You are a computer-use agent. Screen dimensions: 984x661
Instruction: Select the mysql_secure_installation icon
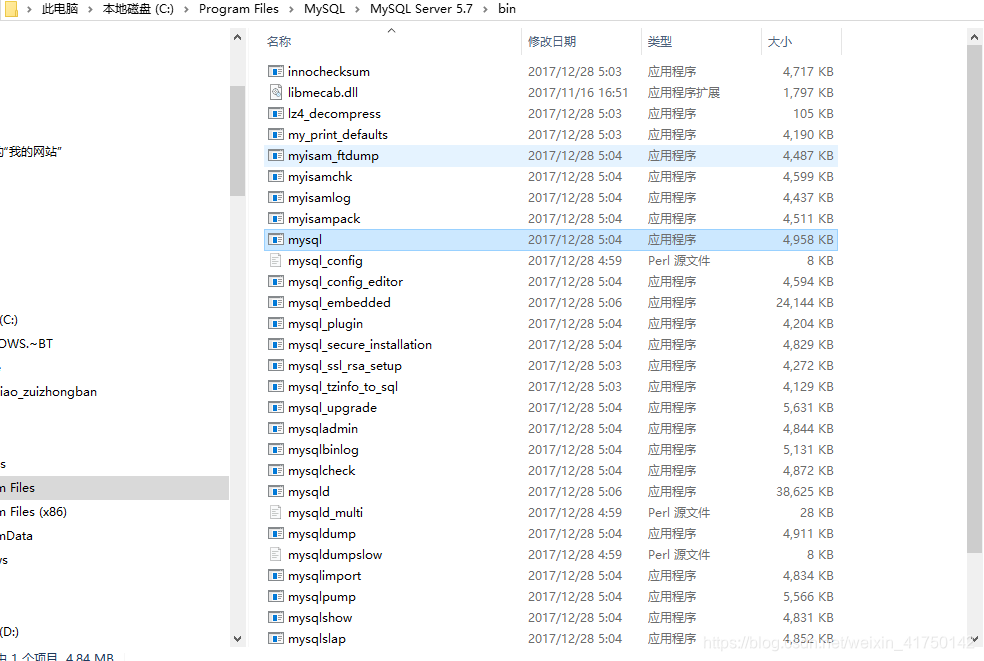[275, 344]
